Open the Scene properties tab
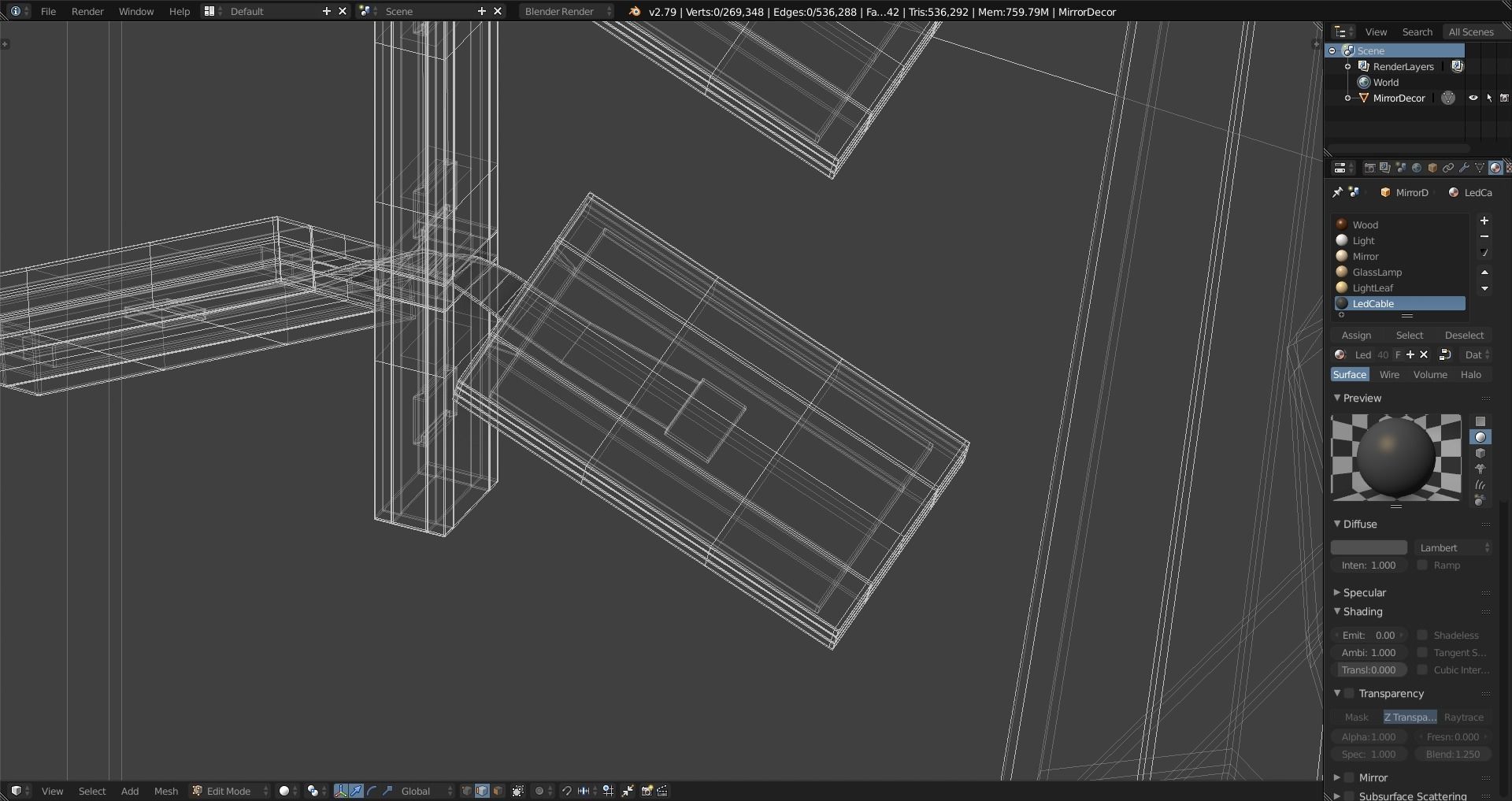1512x801 pixels. point(1401,168)
